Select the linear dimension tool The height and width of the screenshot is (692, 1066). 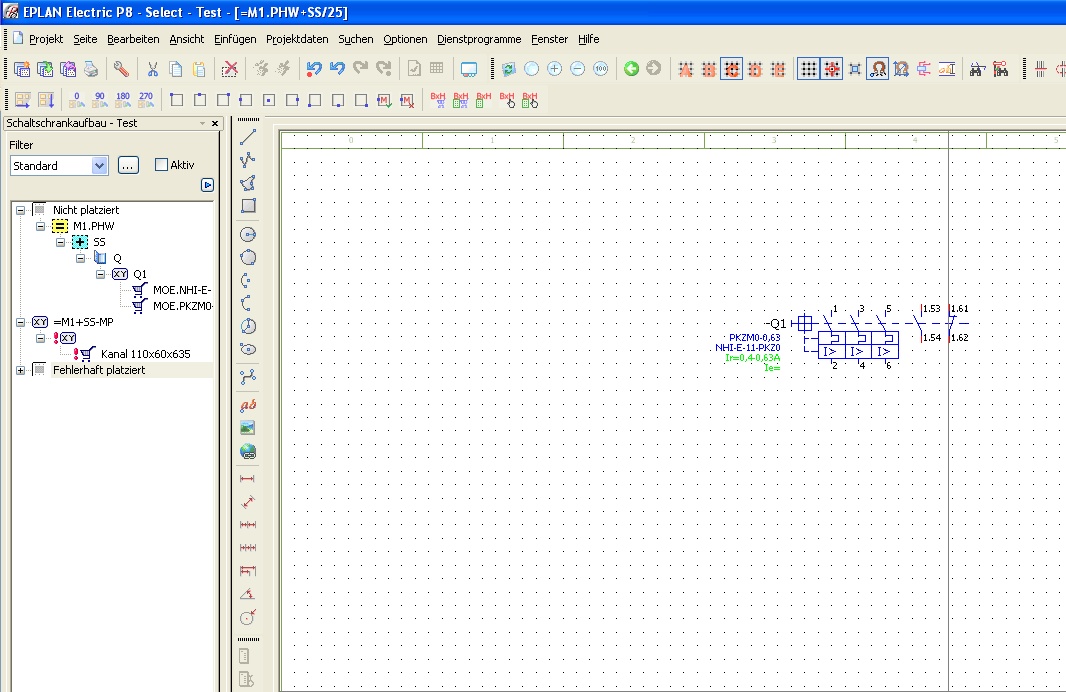(248, 479)
